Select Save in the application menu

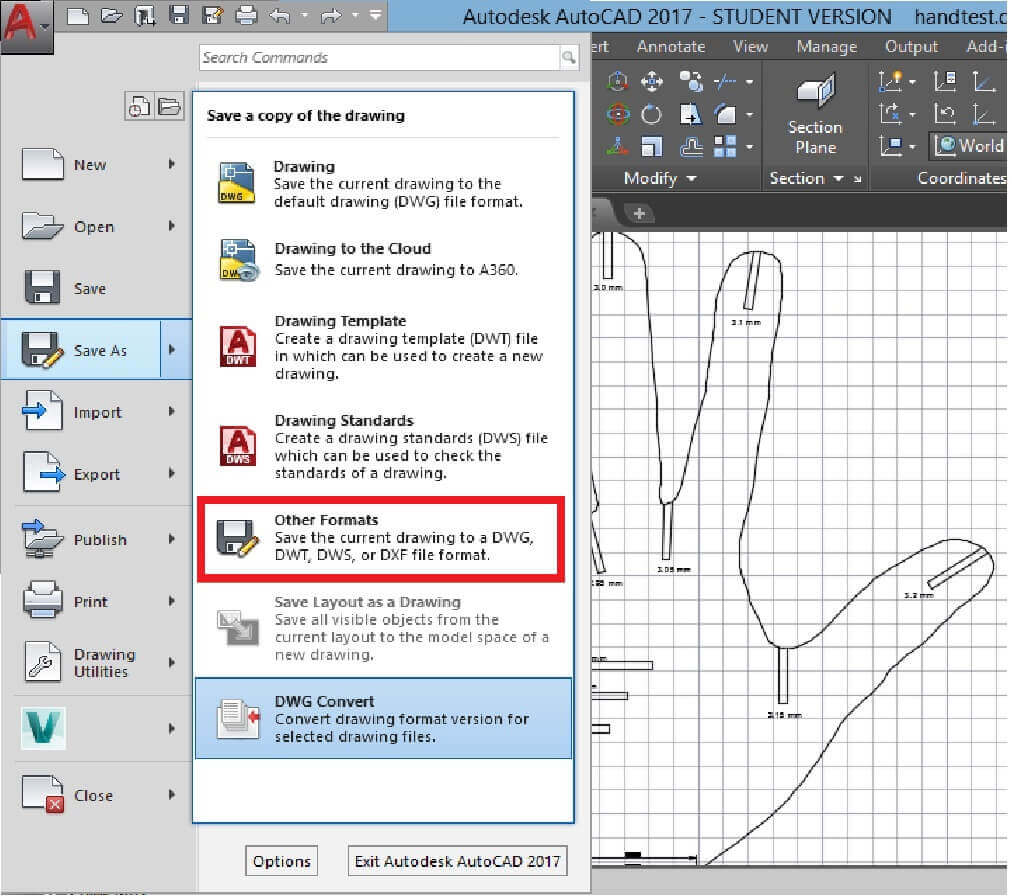[x=97, y=288]
